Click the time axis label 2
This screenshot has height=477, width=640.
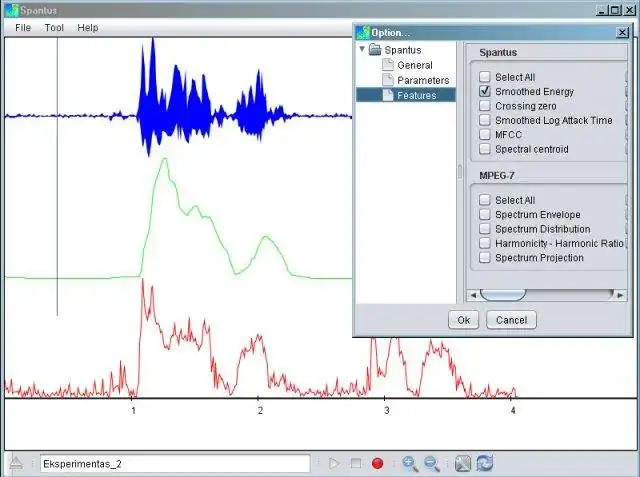260,410
